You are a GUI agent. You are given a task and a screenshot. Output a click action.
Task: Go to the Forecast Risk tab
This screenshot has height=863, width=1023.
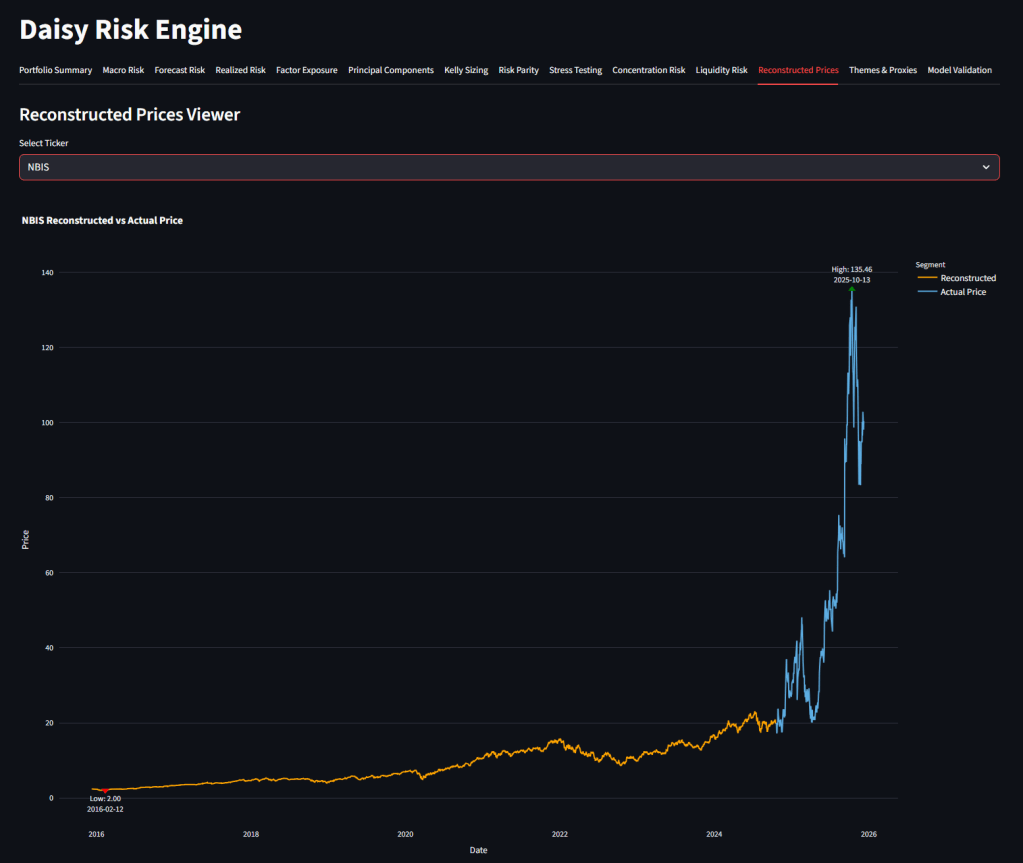pyautogui.click(x=179, y=70)
